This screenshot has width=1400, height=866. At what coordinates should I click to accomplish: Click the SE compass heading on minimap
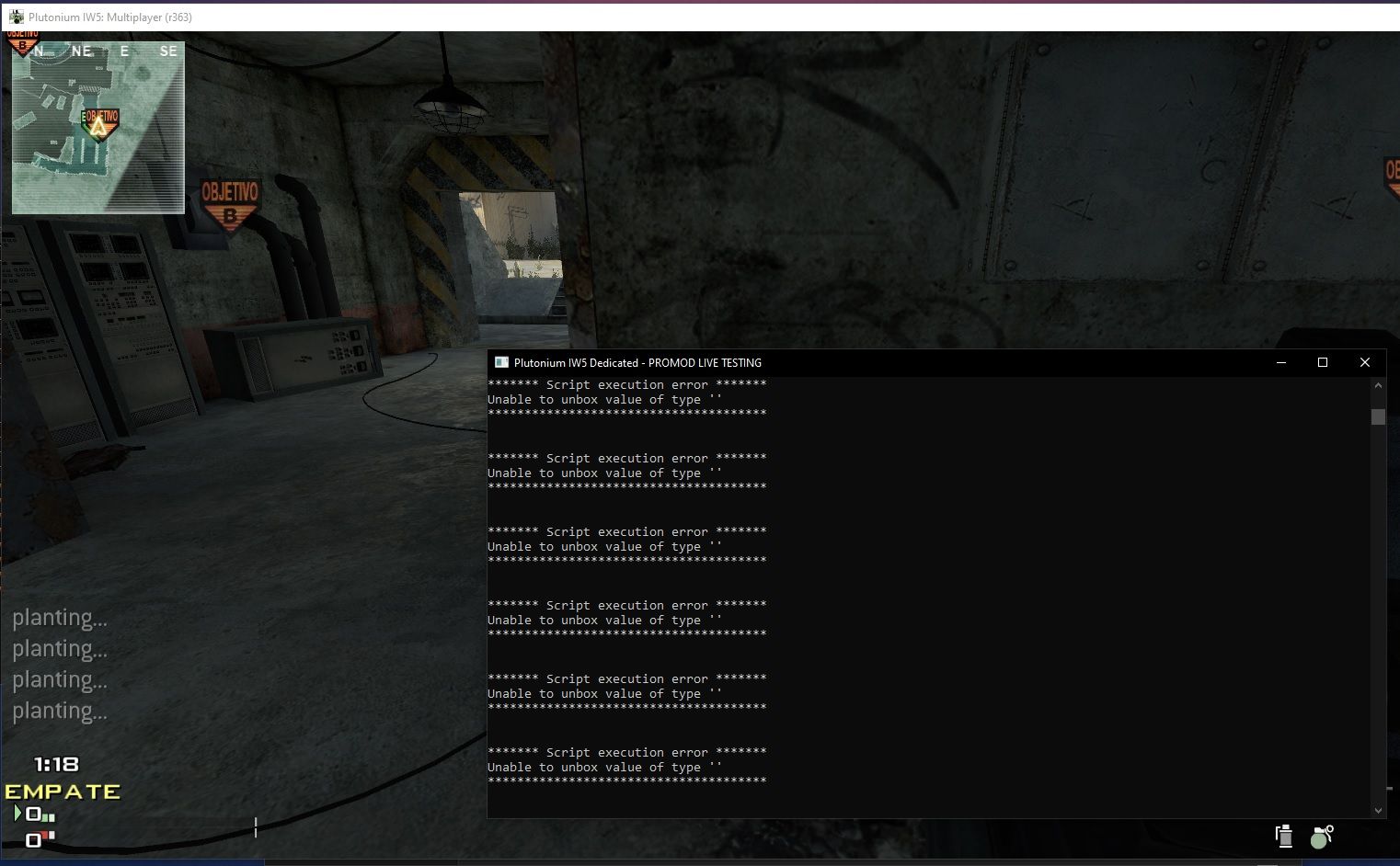tap(168, 51)
